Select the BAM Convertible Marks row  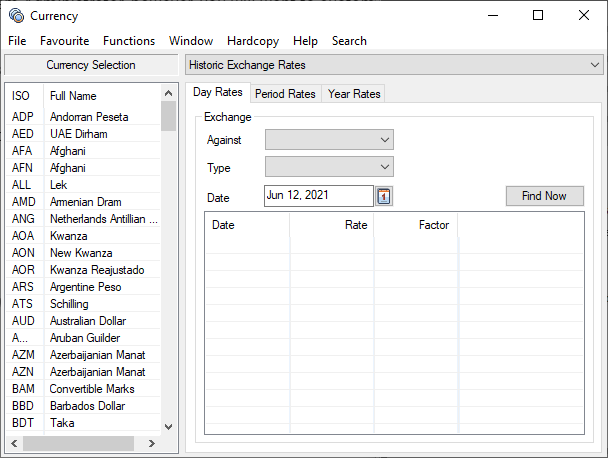pos(83,389)
